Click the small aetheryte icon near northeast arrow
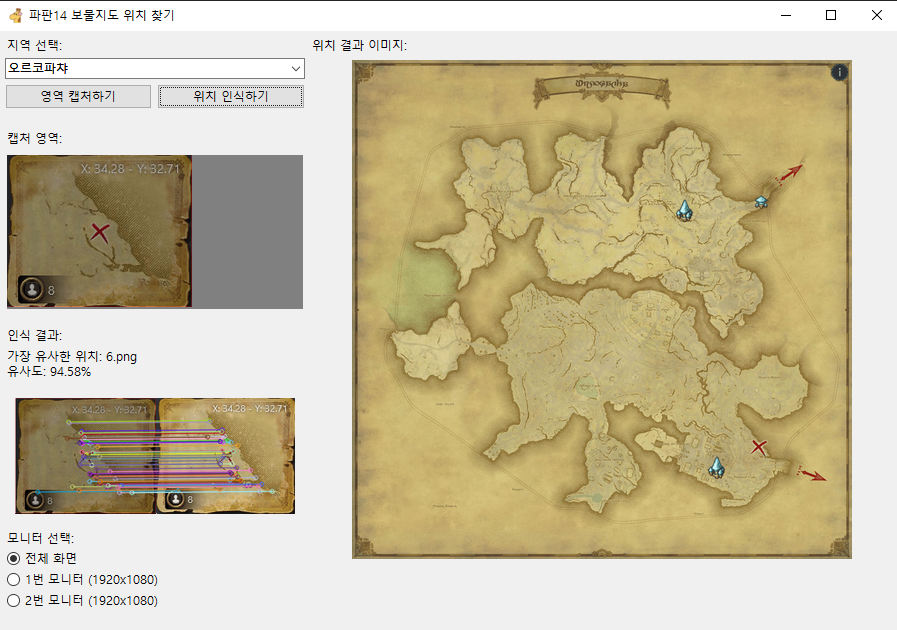This screenshot has height=630, width=897. tap(761, 201)
